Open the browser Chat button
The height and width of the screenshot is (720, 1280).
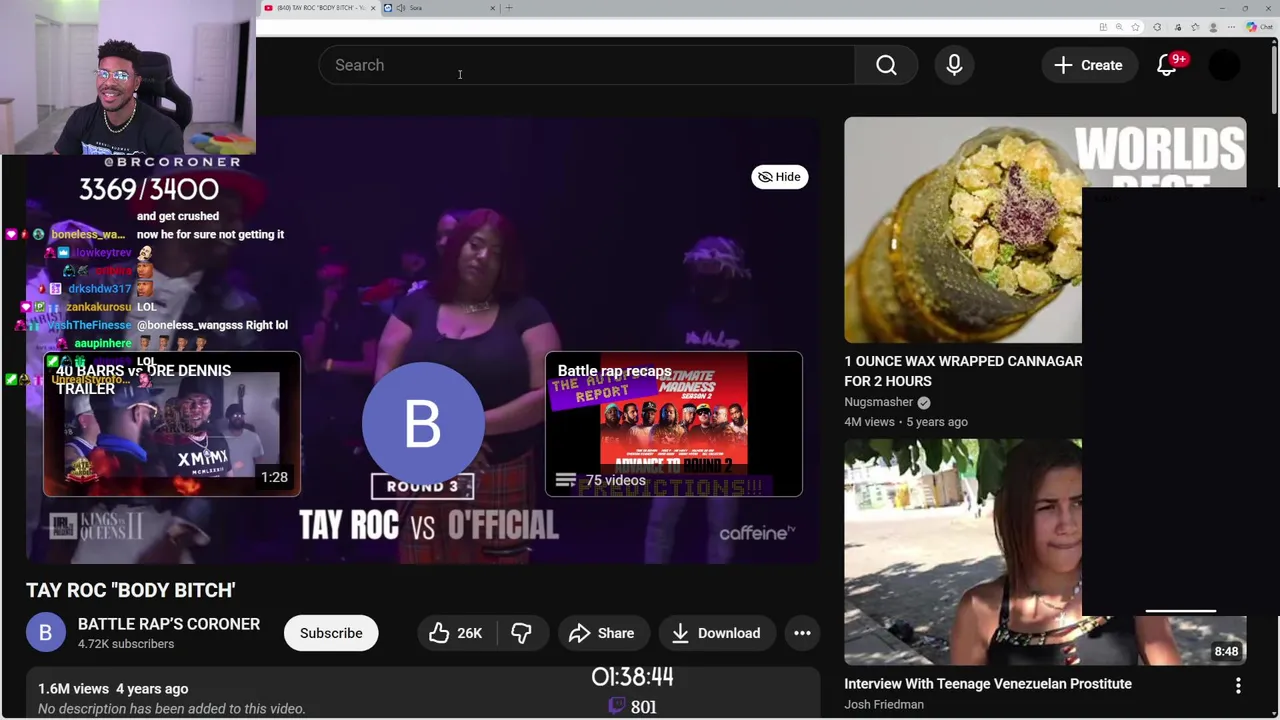click(1259, 27)
